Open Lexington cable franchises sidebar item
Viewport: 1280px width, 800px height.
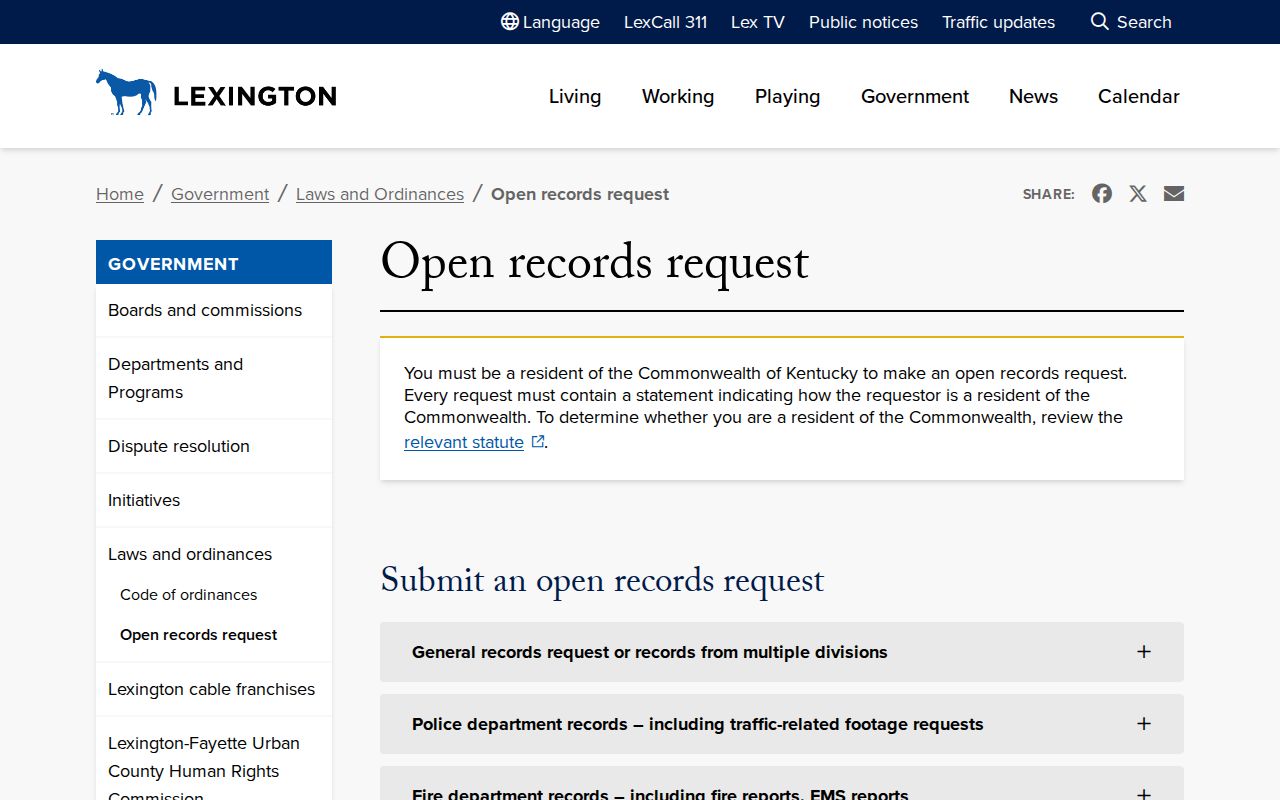pyautogui.click(x=214, y=689)
